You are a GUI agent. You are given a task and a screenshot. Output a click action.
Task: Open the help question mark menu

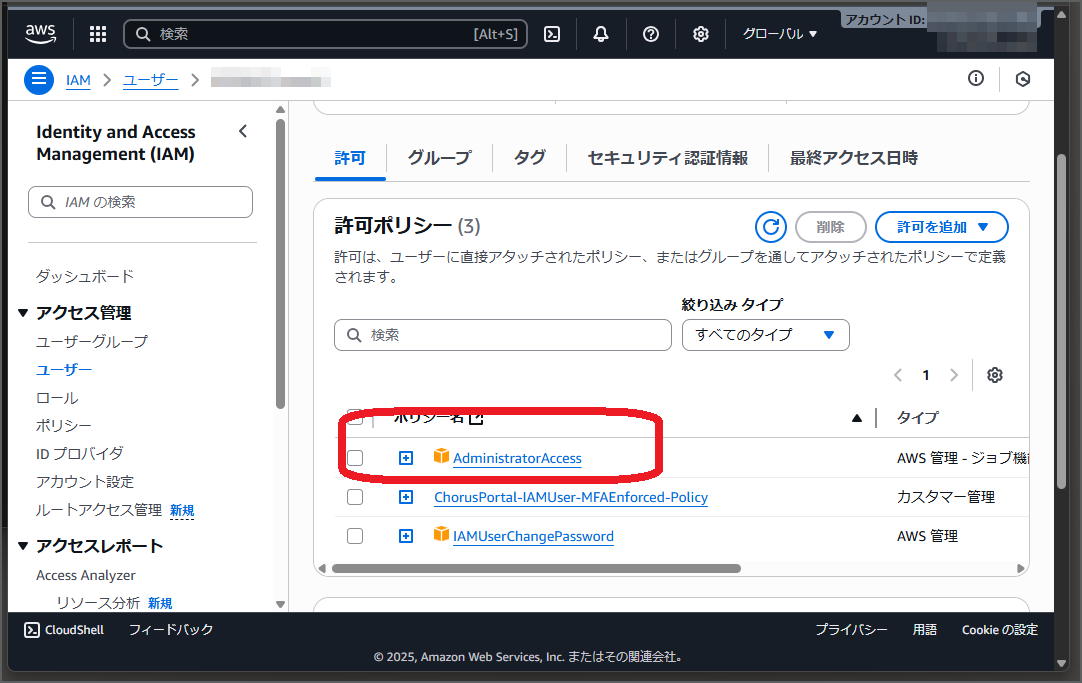651,34
